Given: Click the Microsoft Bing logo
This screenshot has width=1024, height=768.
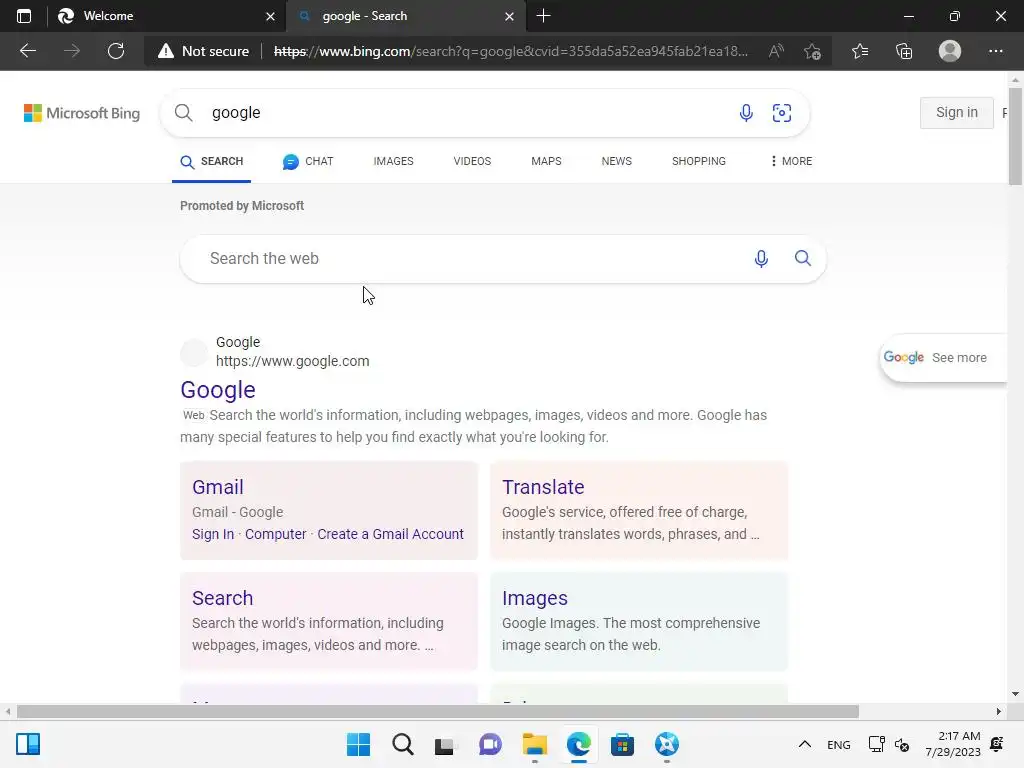Looking at the screenshot, I should coord(82,113).
